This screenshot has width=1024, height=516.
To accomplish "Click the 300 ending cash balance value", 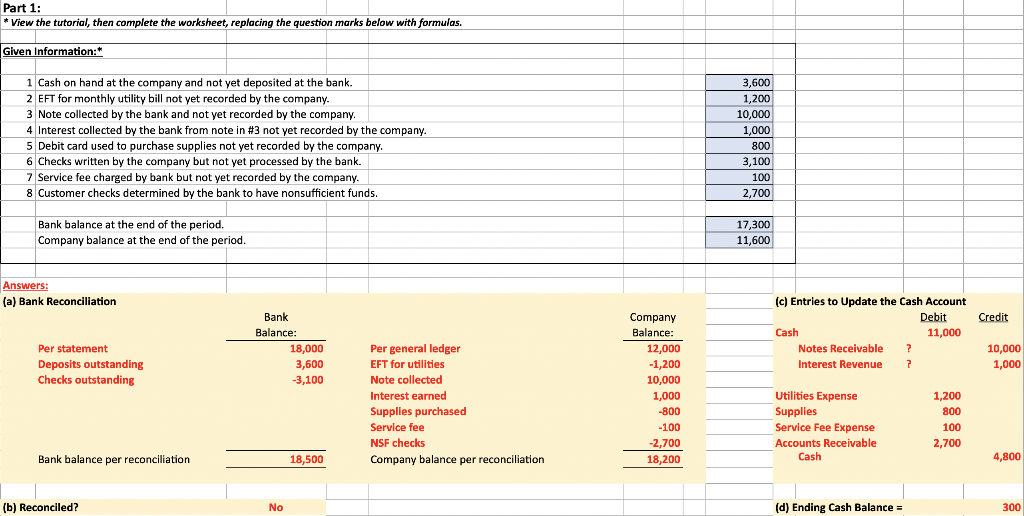I will (x=1011, y=508).
